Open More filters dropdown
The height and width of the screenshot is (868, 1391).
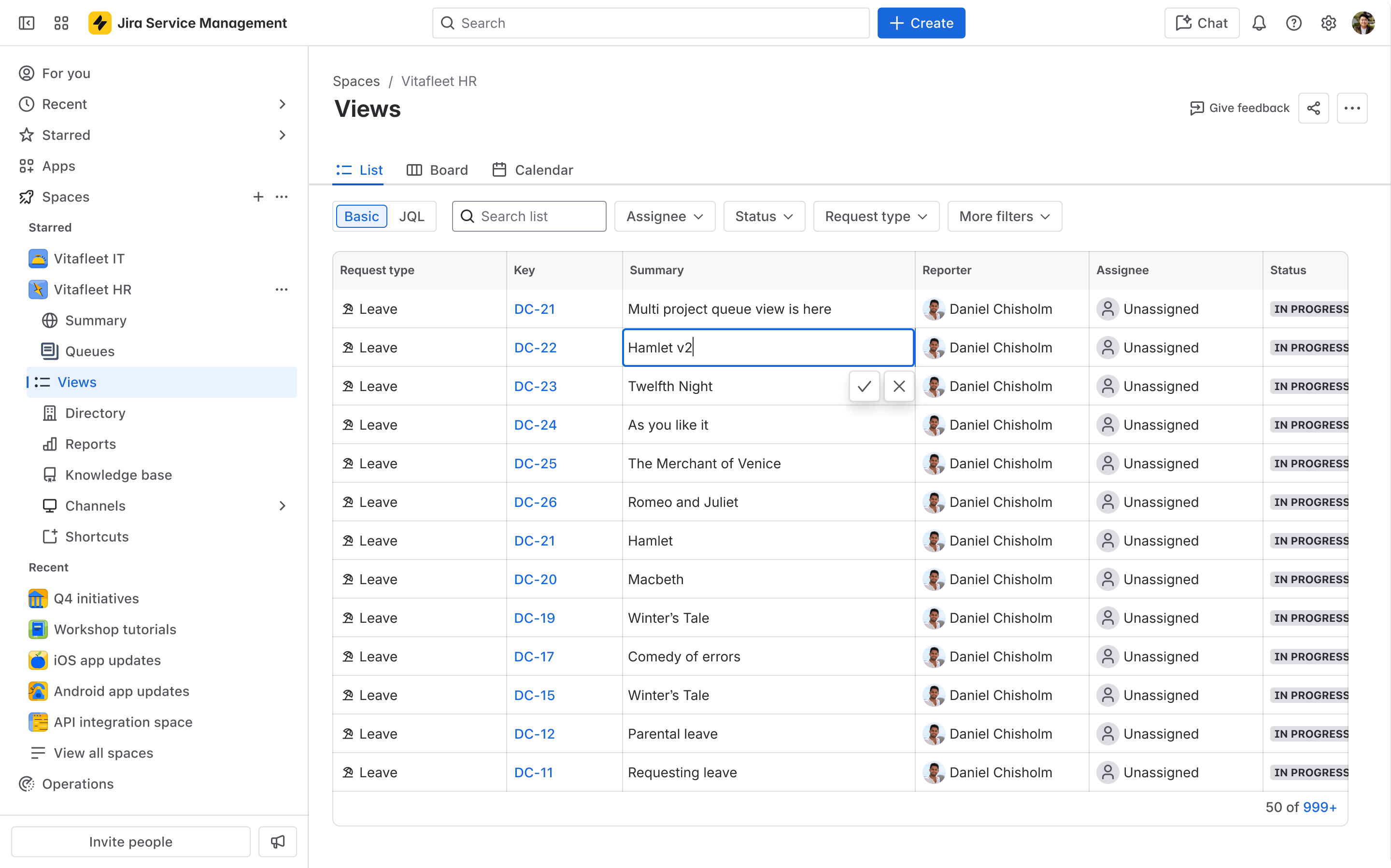pyautogui.click(x=1004, y=216)
